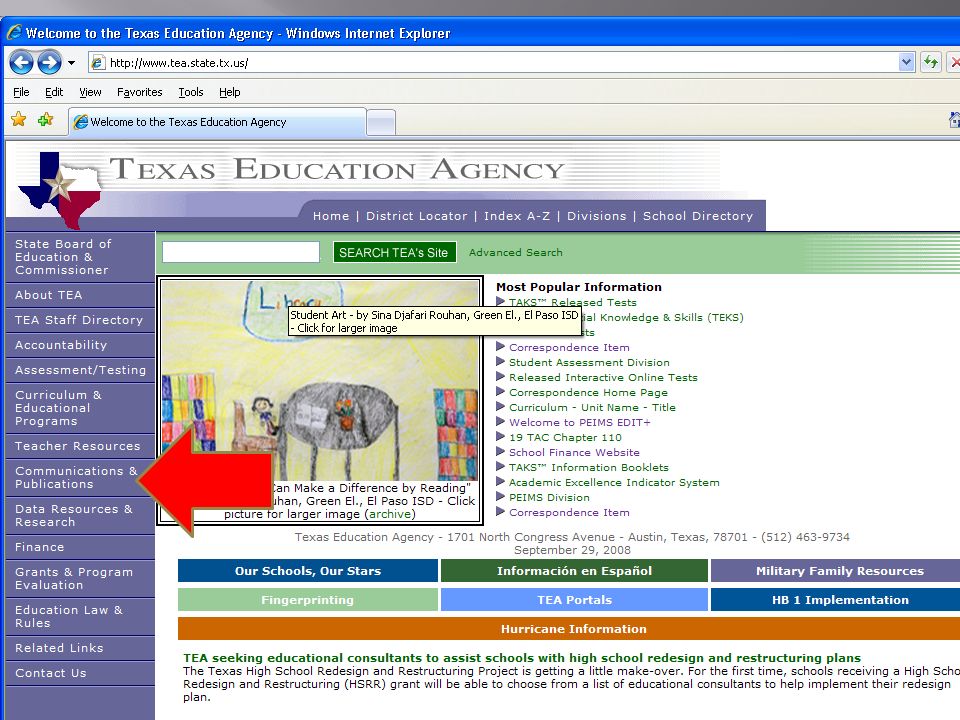Open Released Interactive Online Tests link
This screenshot has width=960, height=720.
603,378
